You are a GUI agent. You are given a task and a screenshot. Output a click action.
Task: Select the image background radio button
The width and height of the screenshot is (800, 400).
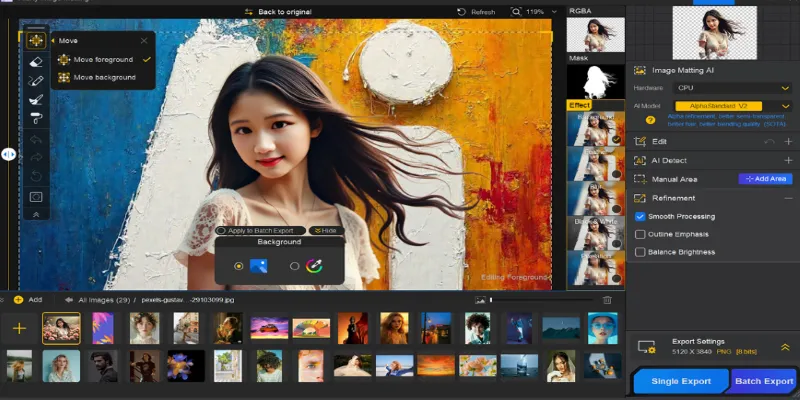coord(238,266)
